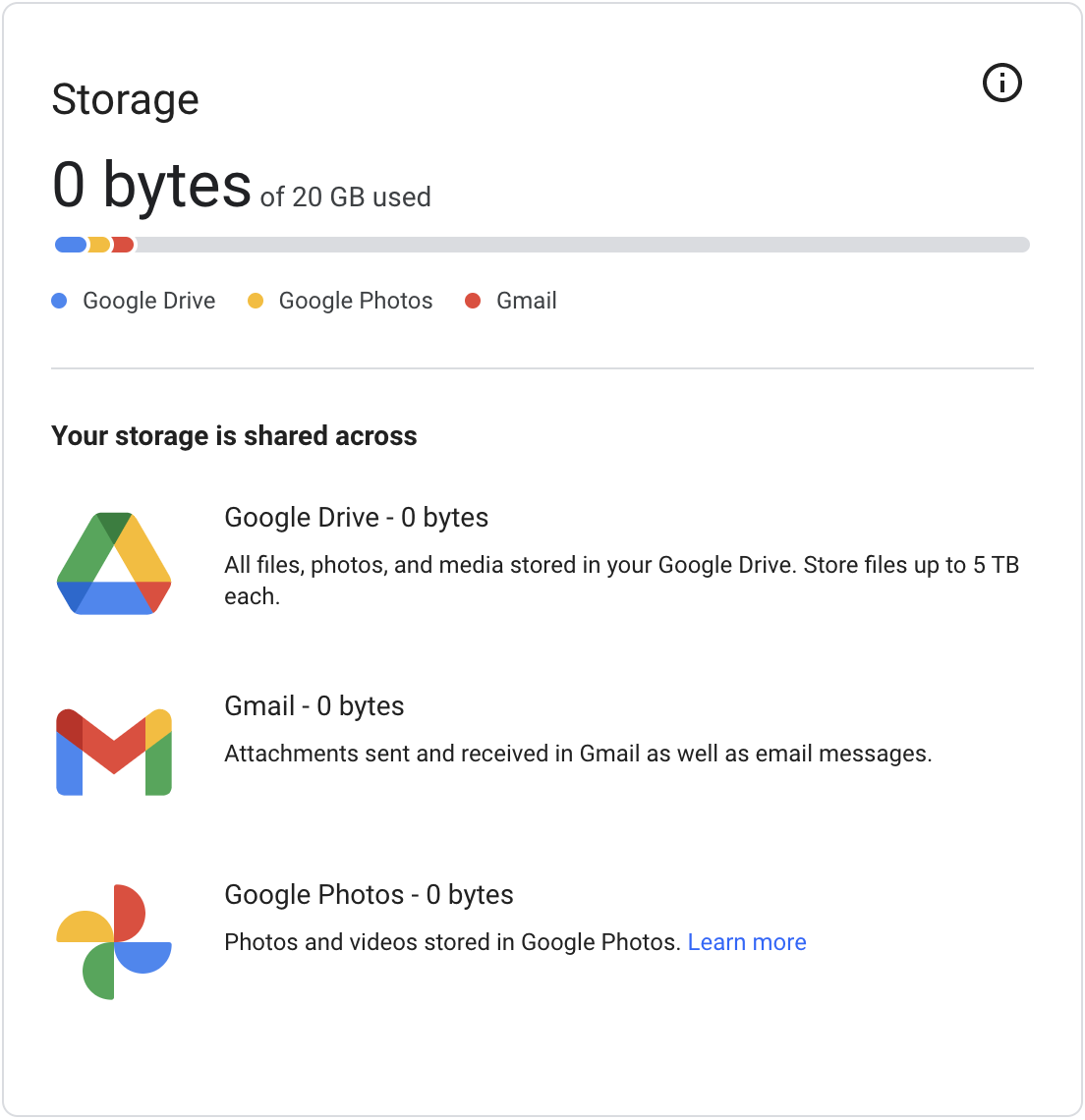Viewport: 1085px width, 1120px height.
Task: Click the yellow Google Photos legend dot
Action: [256, 302]
